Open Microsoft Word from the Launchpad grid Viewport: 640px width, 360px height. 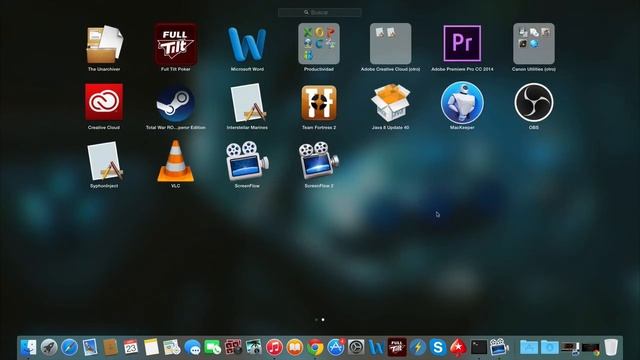[247, 44]
